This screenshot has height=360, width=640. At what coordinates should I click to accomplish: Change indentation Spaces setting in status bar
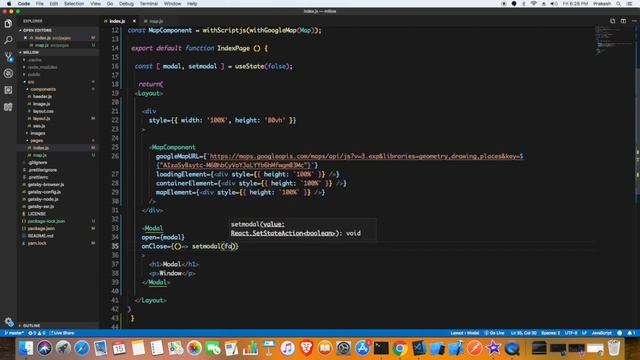pos(551,333)
